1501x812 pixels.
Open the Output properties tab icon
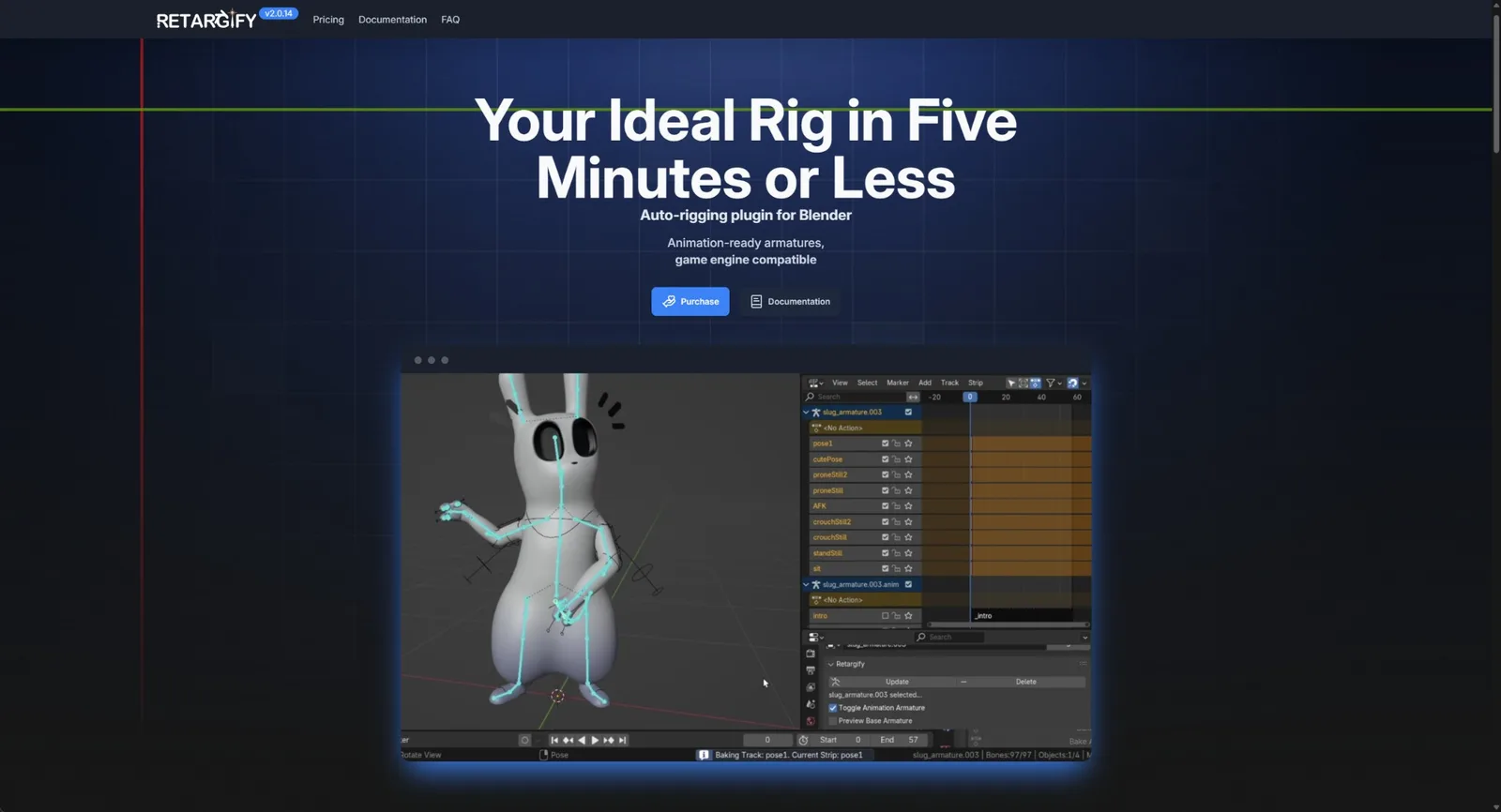tap(811, 670)
